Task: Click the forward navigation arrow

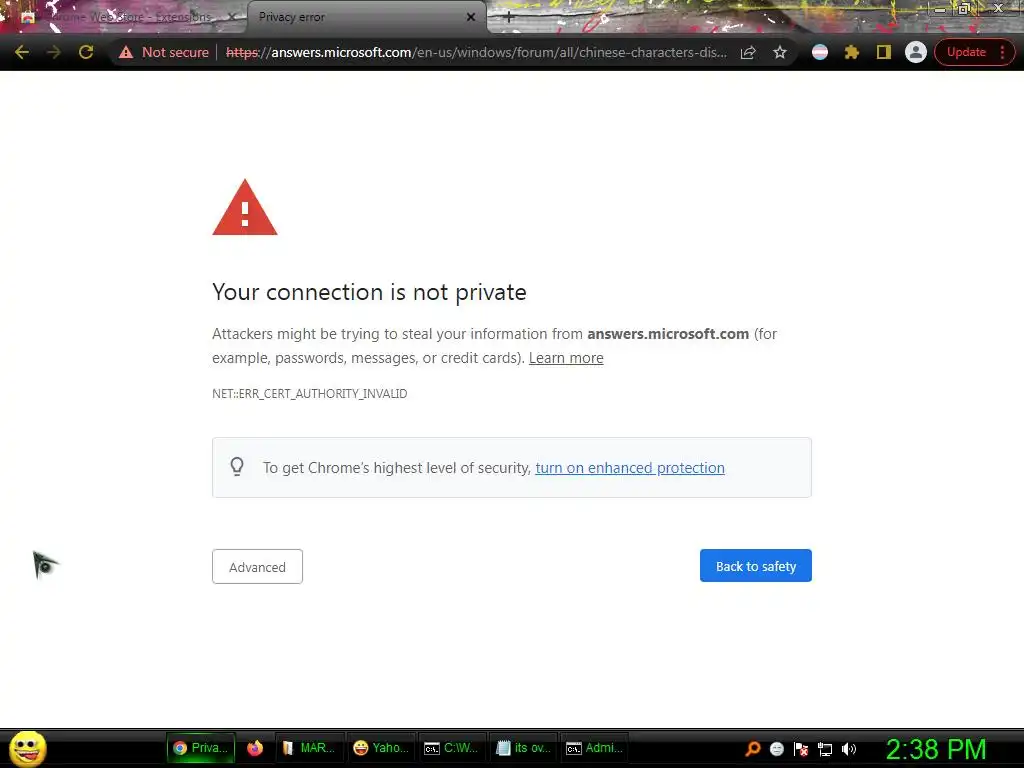Action: click(54, 52)
